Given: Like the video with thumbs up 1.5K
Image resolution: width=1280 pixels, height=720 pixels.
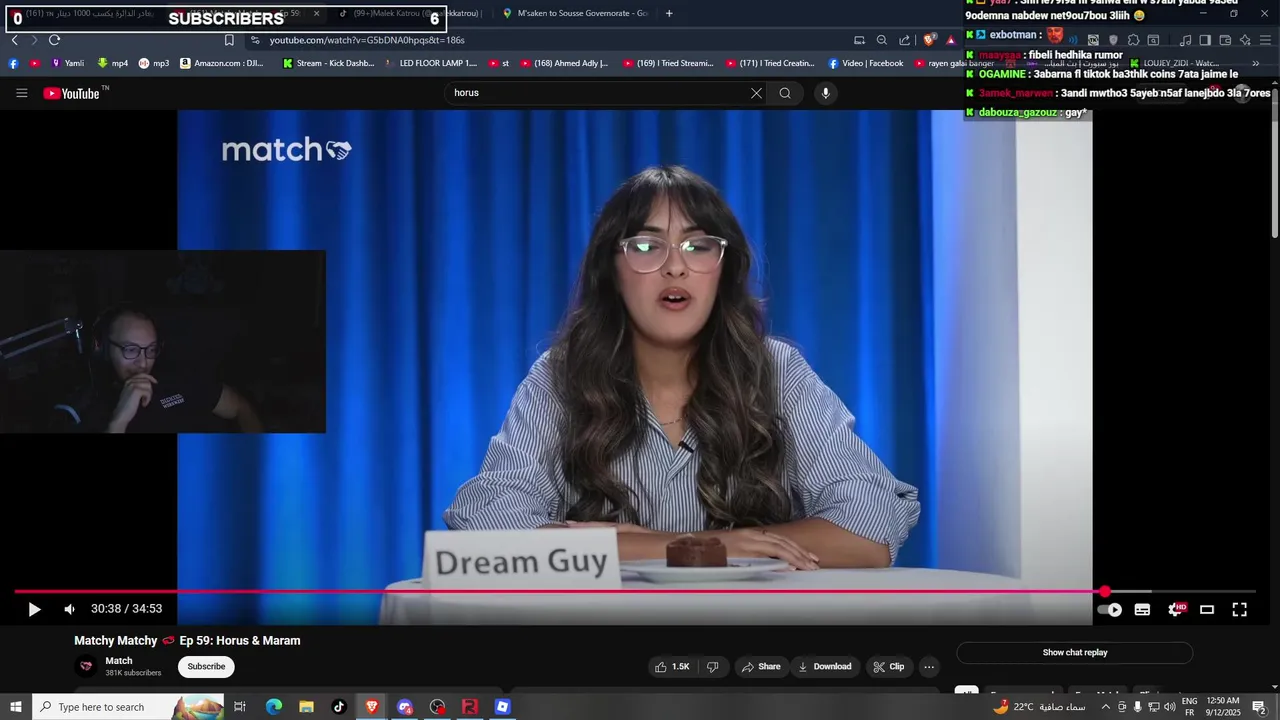Looking at the screenshot, I should (672, 666).
